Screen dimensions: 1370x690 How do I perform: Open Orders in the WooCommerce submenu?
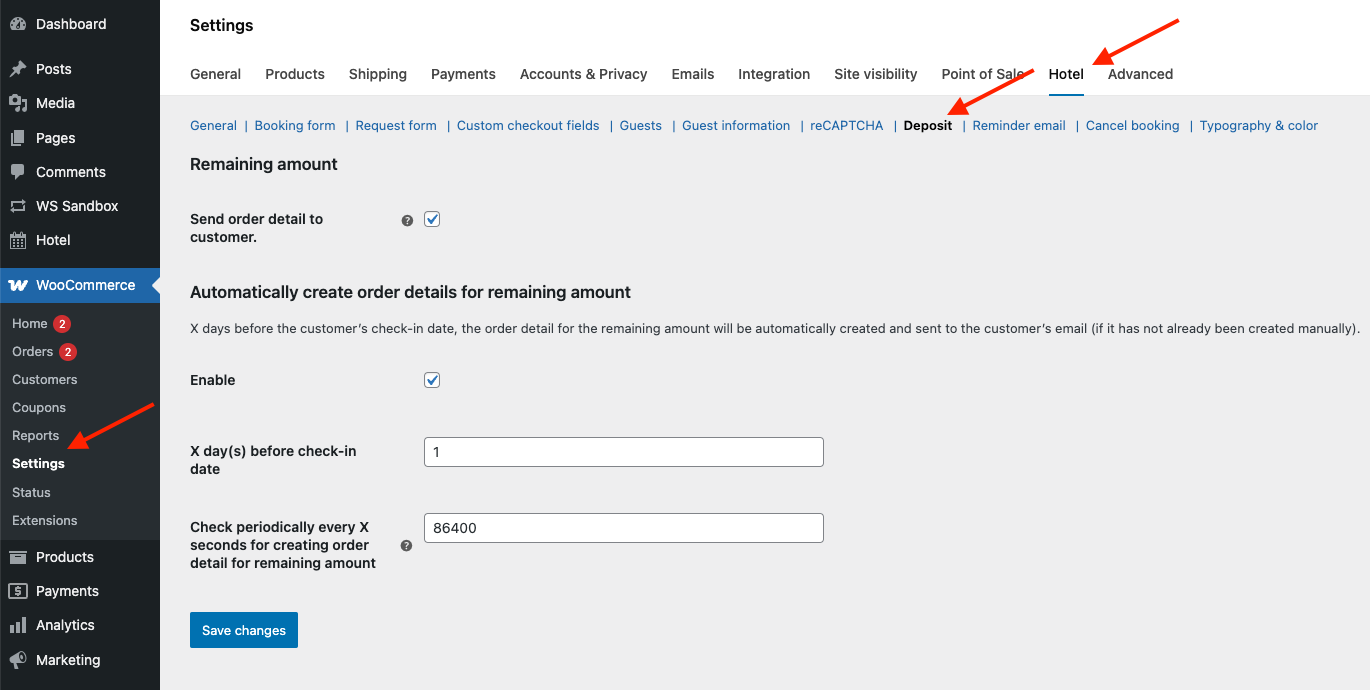(32, 352)
